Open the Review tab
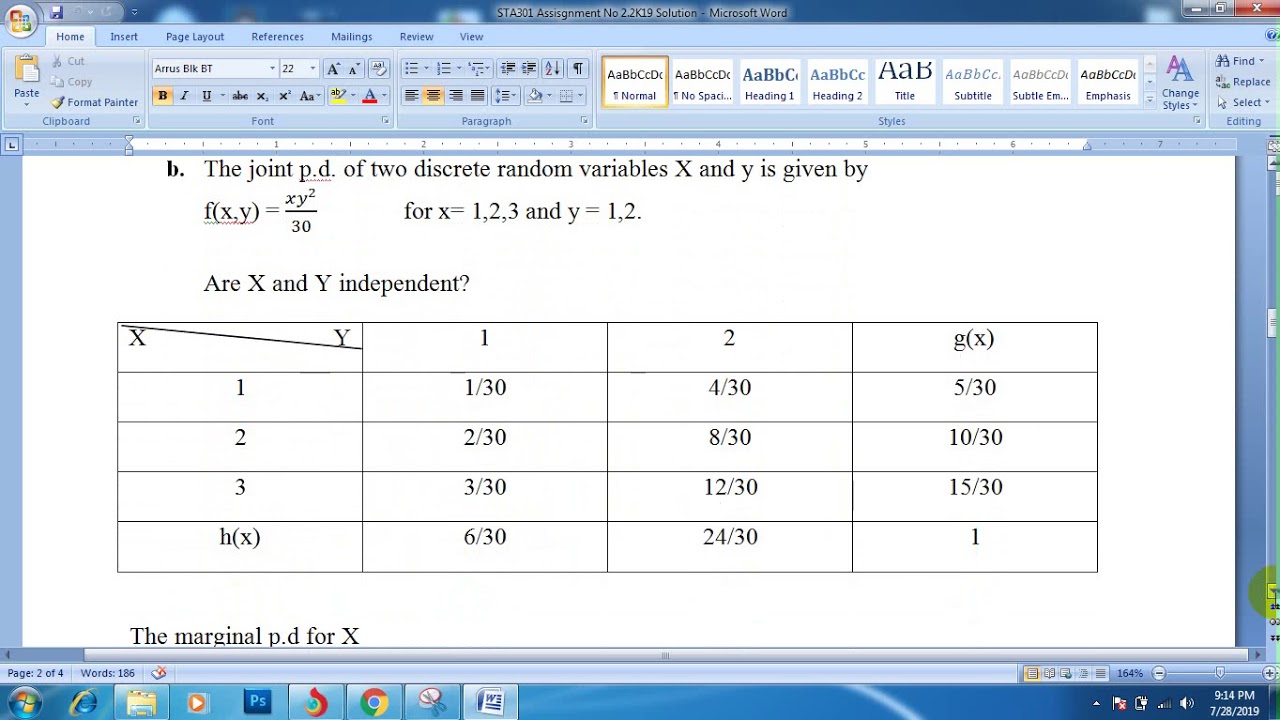 416,37
